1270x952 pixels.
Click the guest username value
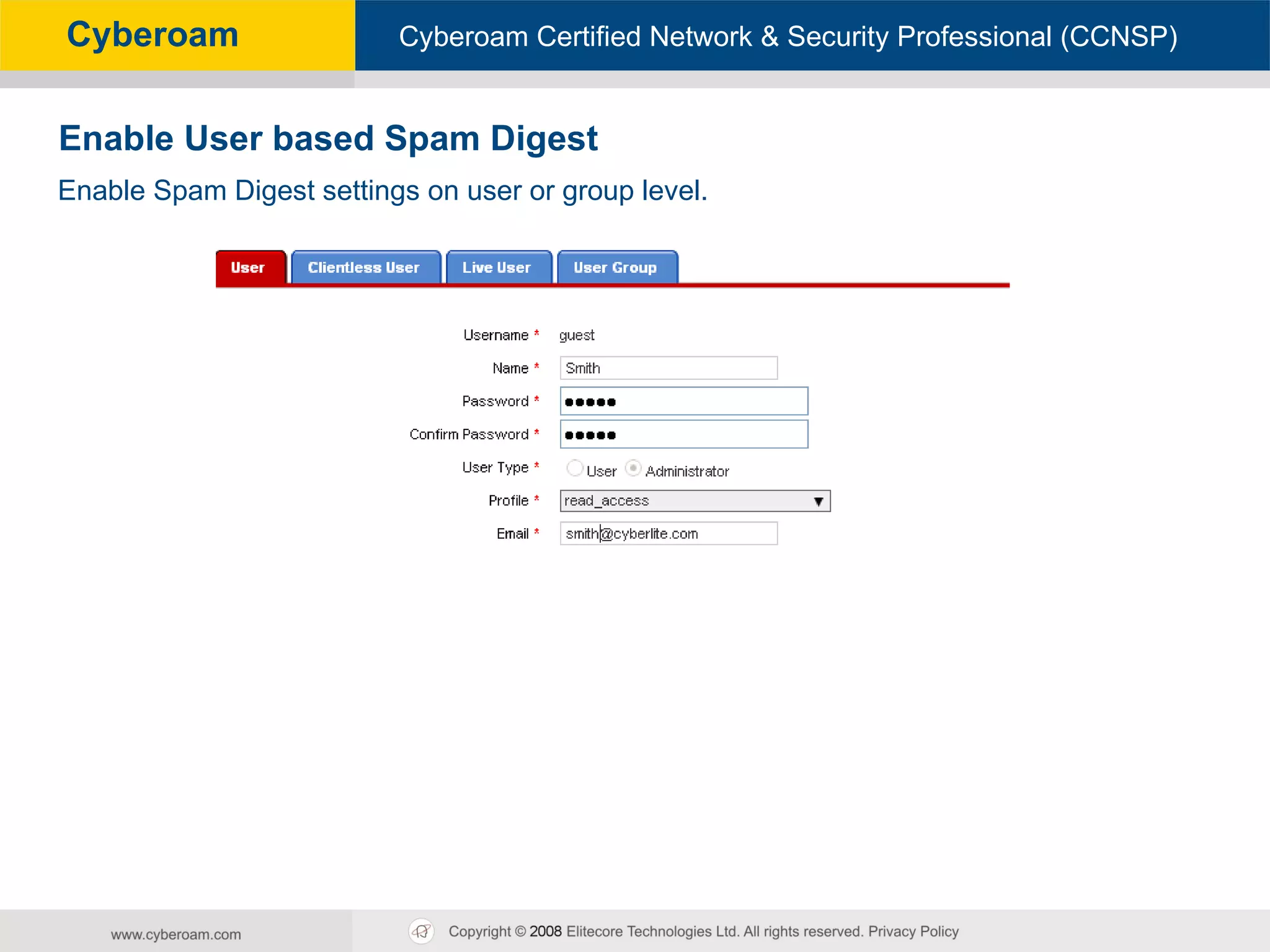[577, 335]
